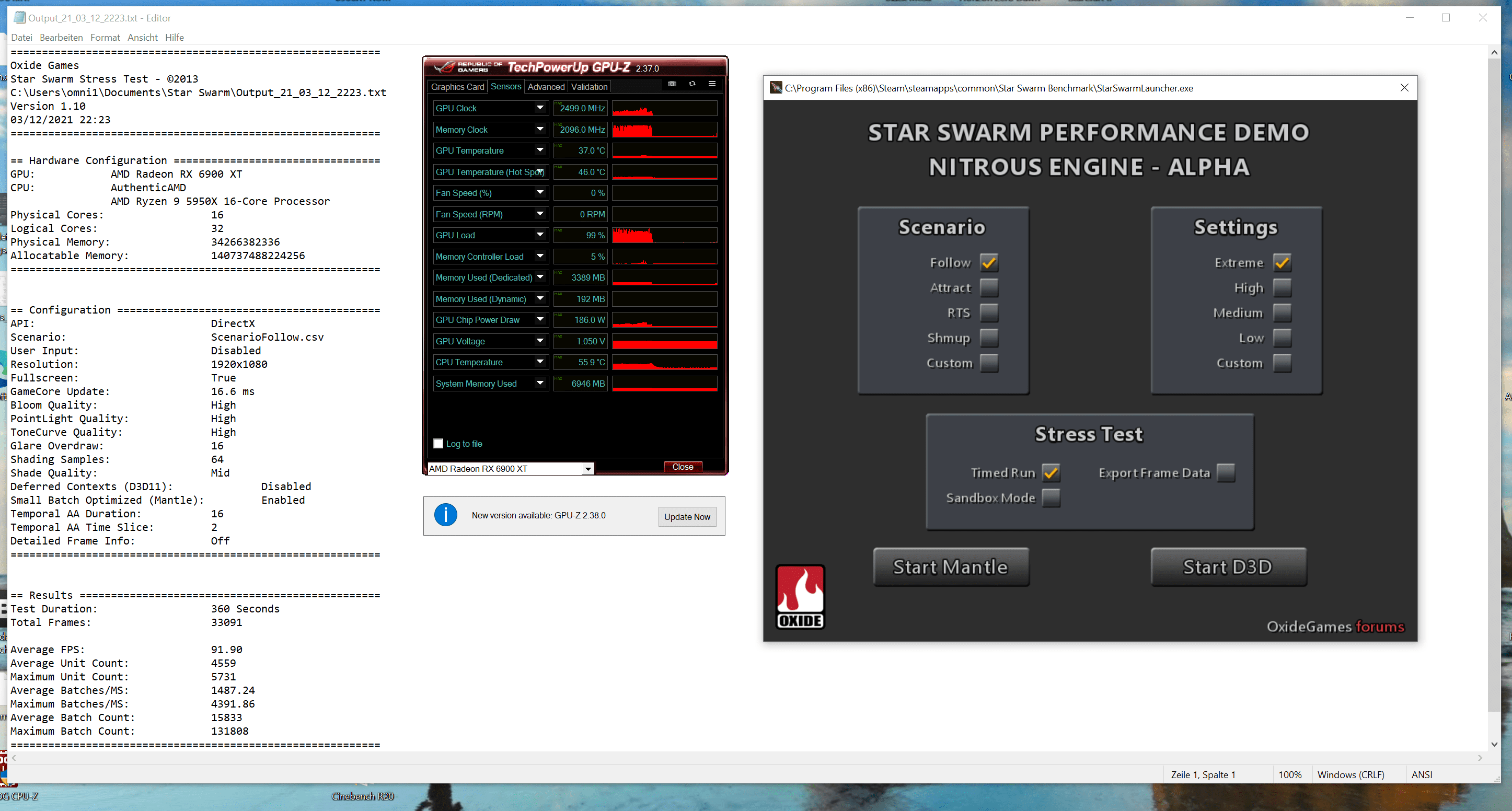Click the GPU Load history graph

pyautogui.click(x=664, y=235)
